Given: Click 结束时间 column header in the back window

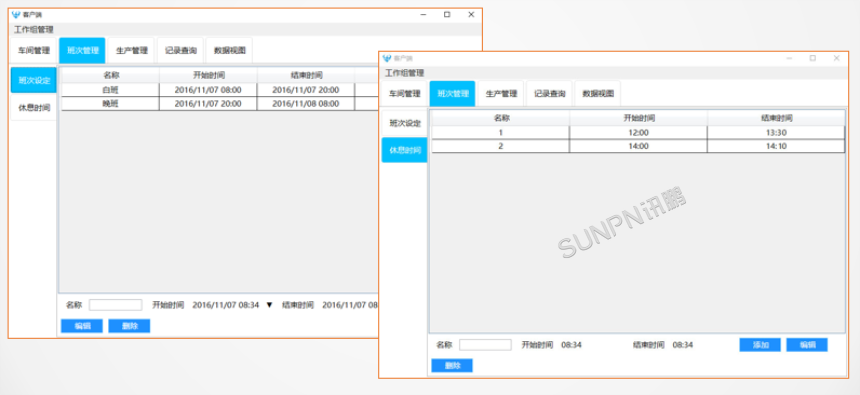Looking at the screenshot, I should click(305, 75).
